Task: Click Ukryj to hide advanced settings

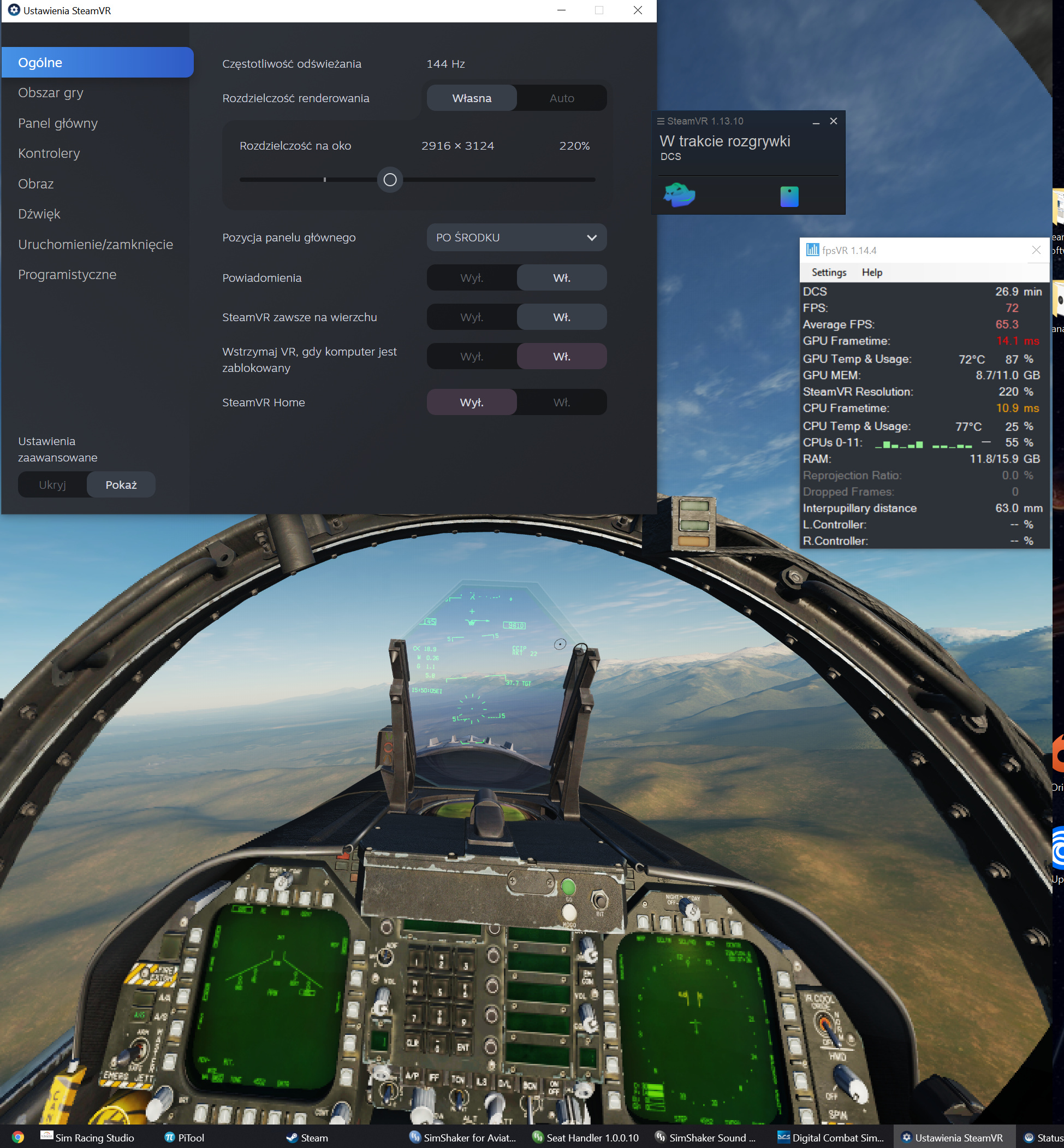Action: click(52, 484)
